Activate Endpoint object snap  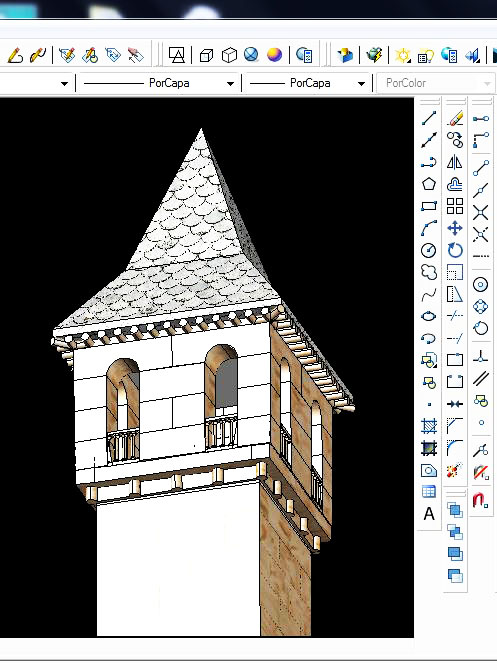tap(481, 168)
